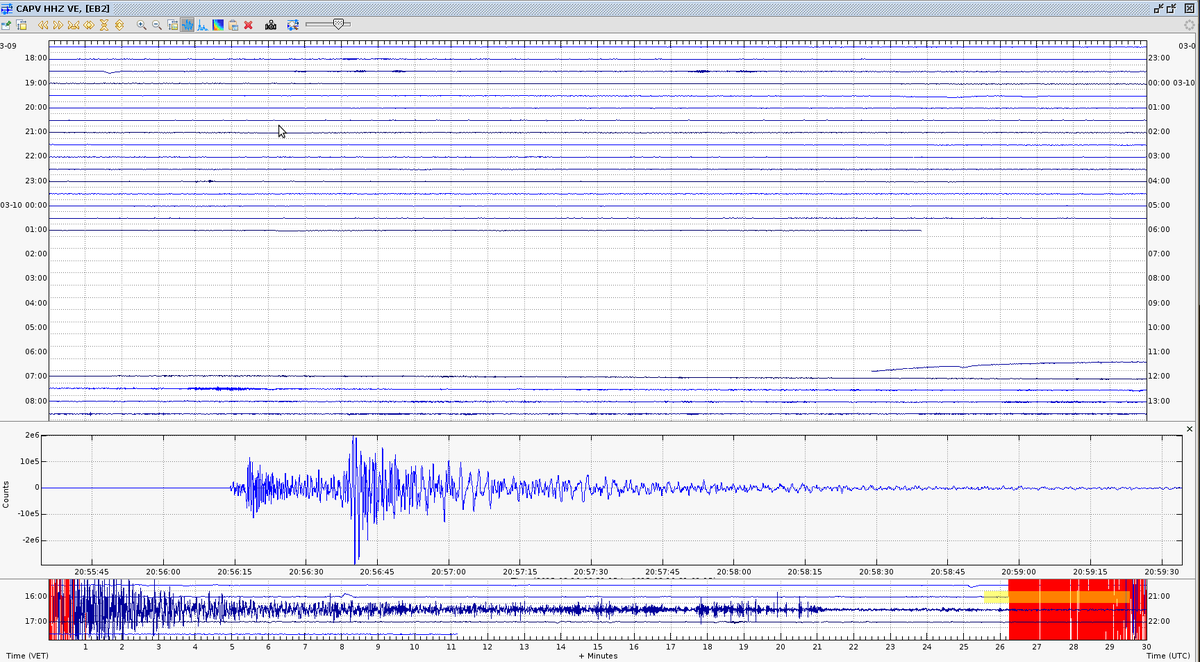Screen dimensions: 1200x662
Task: Click the '+ Minutes' axis label
Action: tap(598, 656)
